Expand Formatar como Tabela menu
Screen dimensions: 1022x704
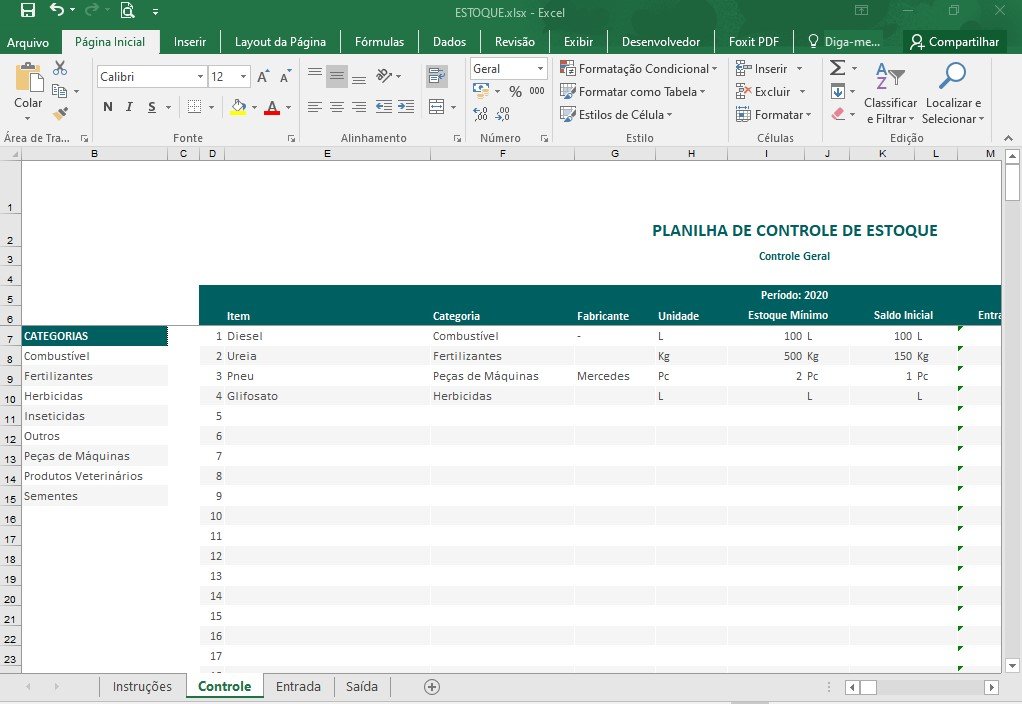tap(633, 92)
